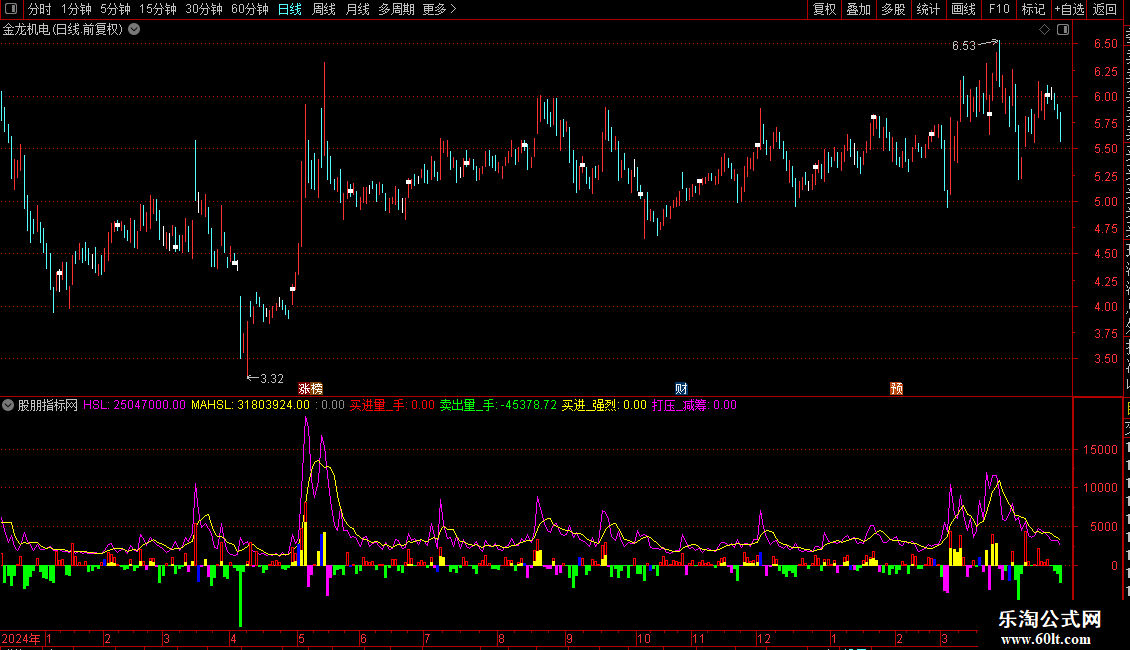The height and width of the screenshot is (650, 1130).
Task: Open the 统计 statistics tool
Action: click(928, 9)
